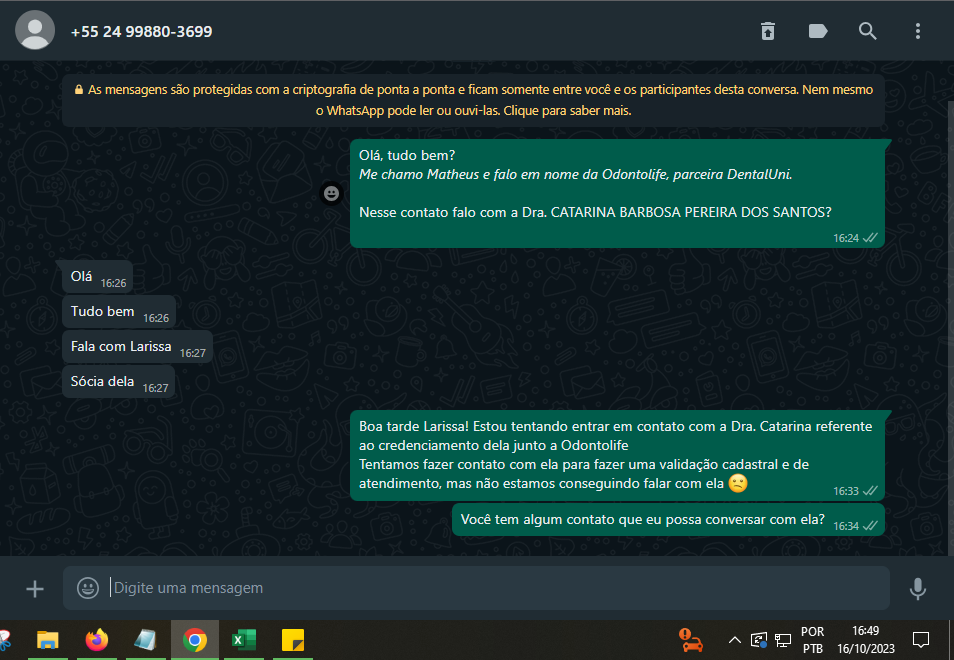Switch POR PTB keyboard language indicator

(x=812, y=640)
